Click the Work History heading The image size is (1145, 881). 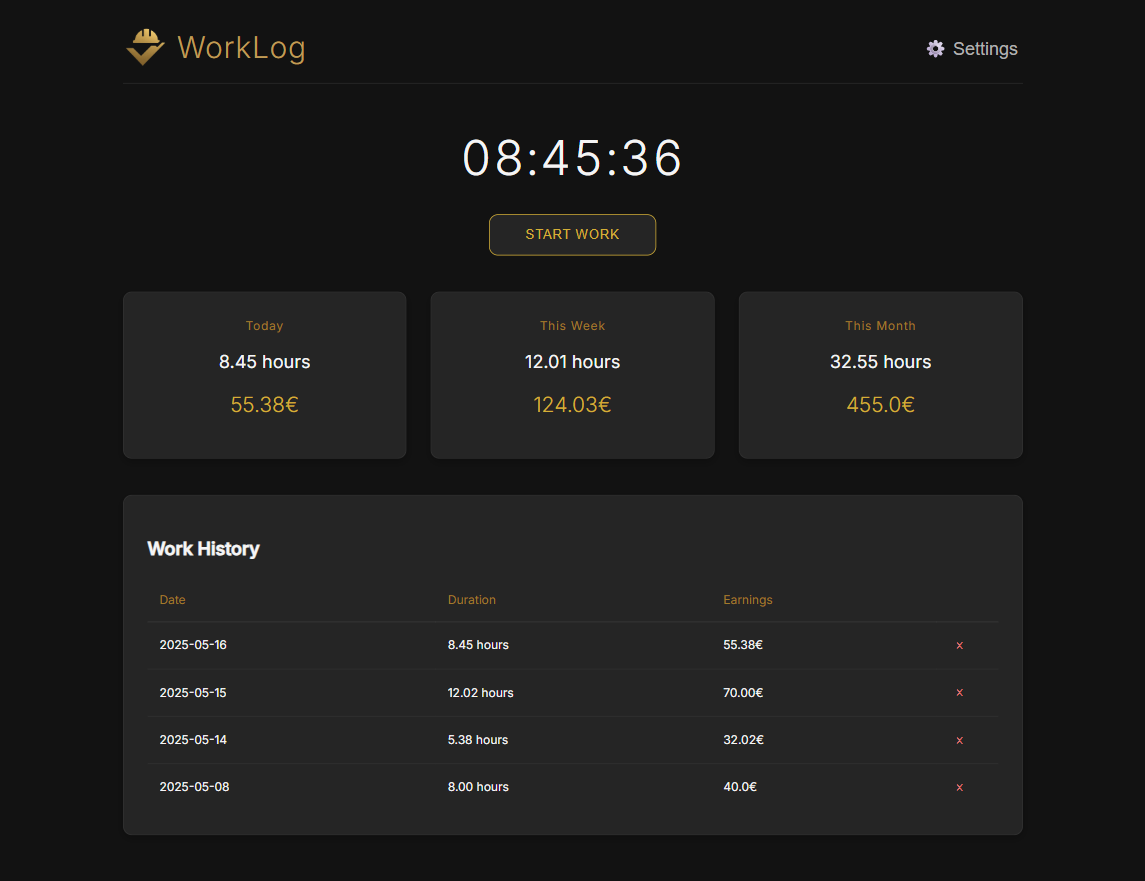[203, 548]
